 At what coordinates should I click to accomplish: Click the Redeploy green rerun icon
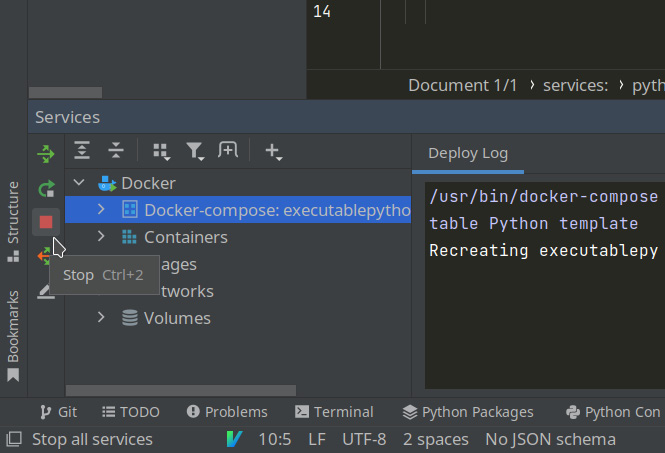tap(46, 189)
